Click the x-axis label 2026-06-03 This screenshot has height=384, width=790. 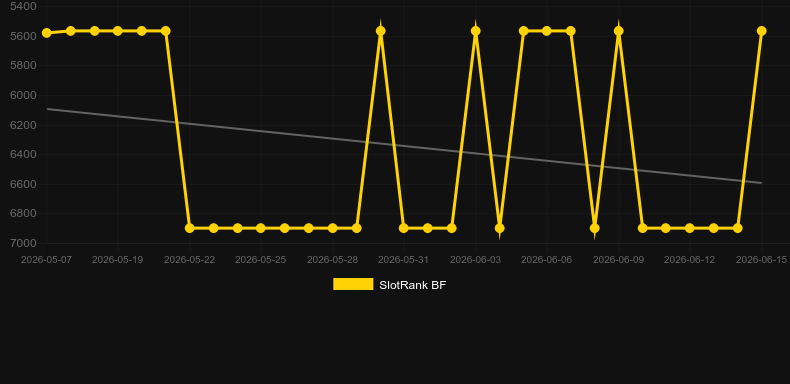[x=476, y=260]
